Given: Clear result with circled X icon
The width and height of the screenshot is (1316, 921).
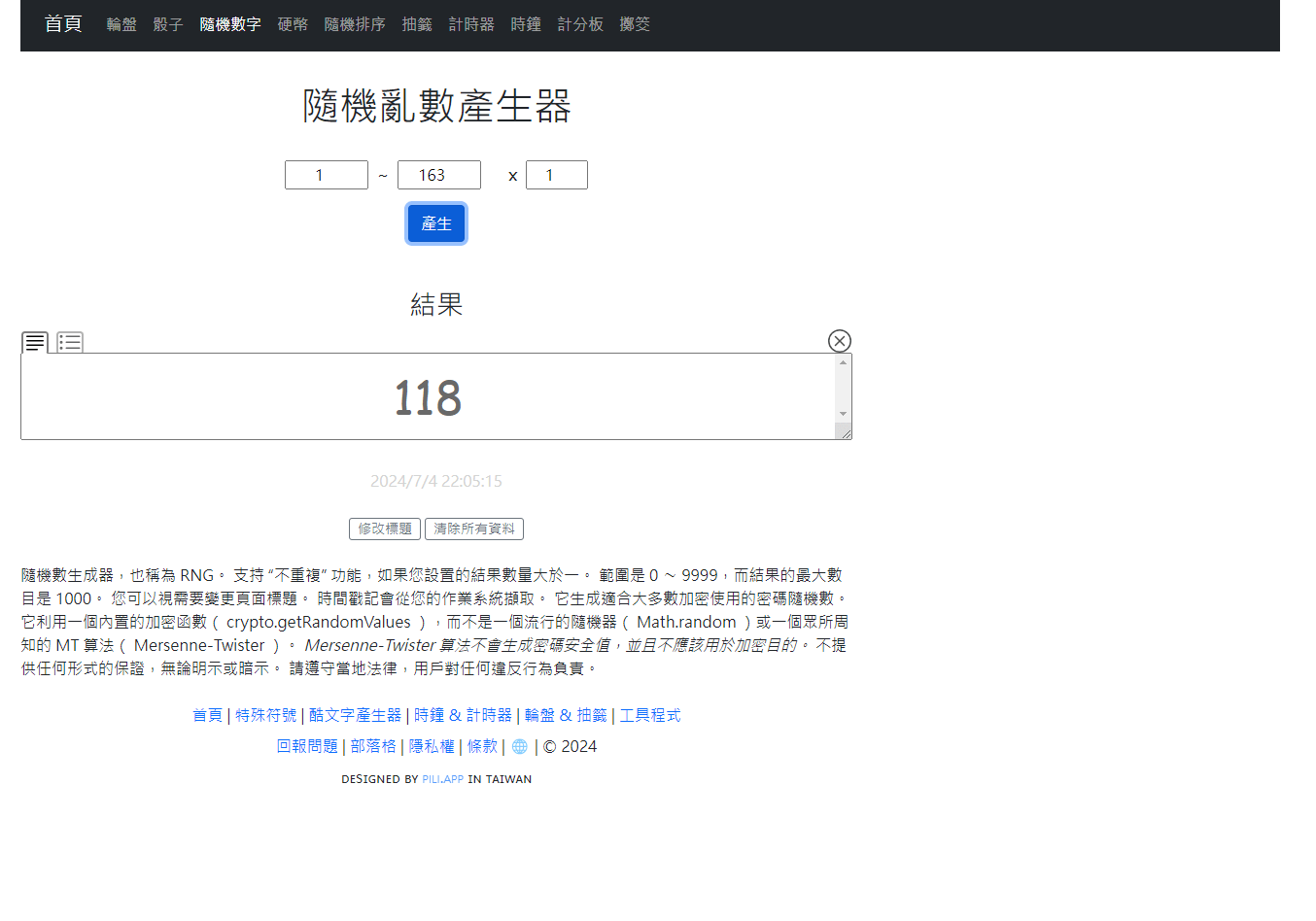Looking at the screenshot, I should [x=840, y=341].
